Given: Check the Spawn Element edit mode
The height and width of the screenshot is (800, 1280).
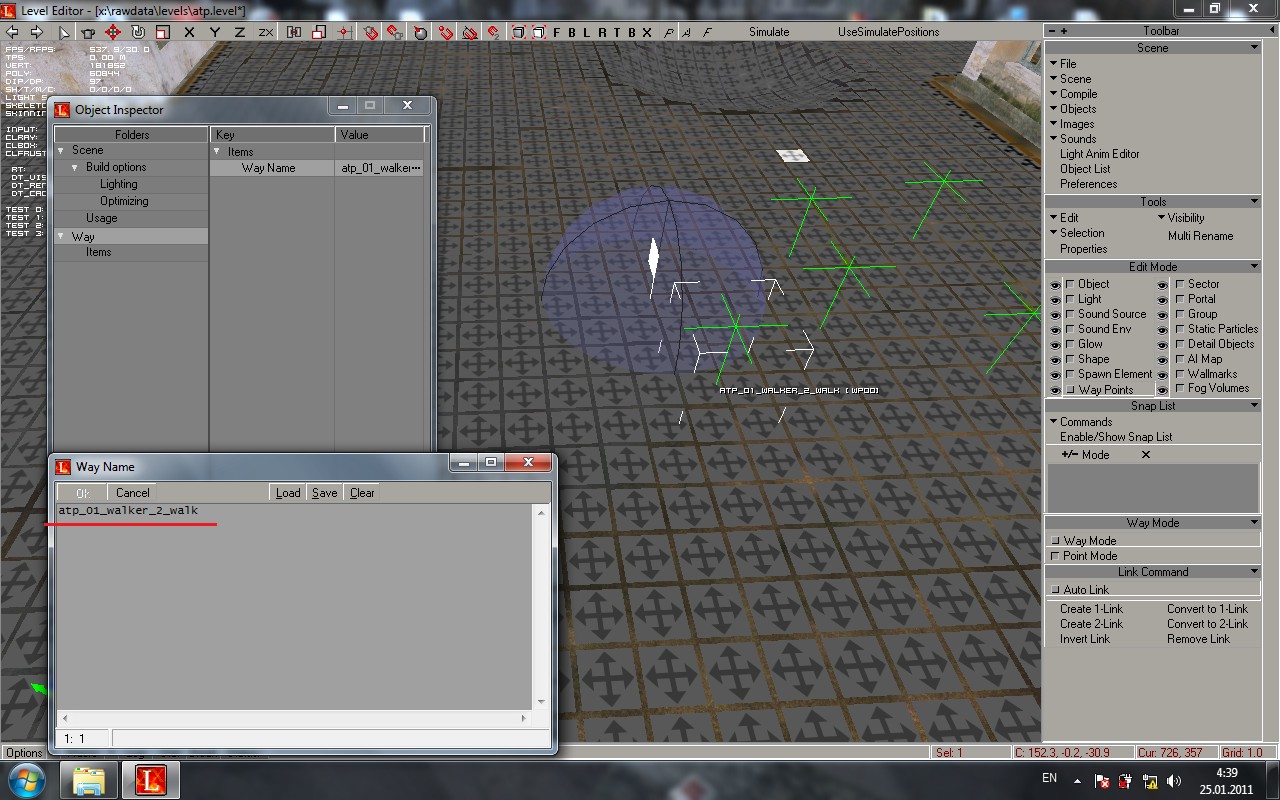Looking at the screenshot, I should 1070,374.
